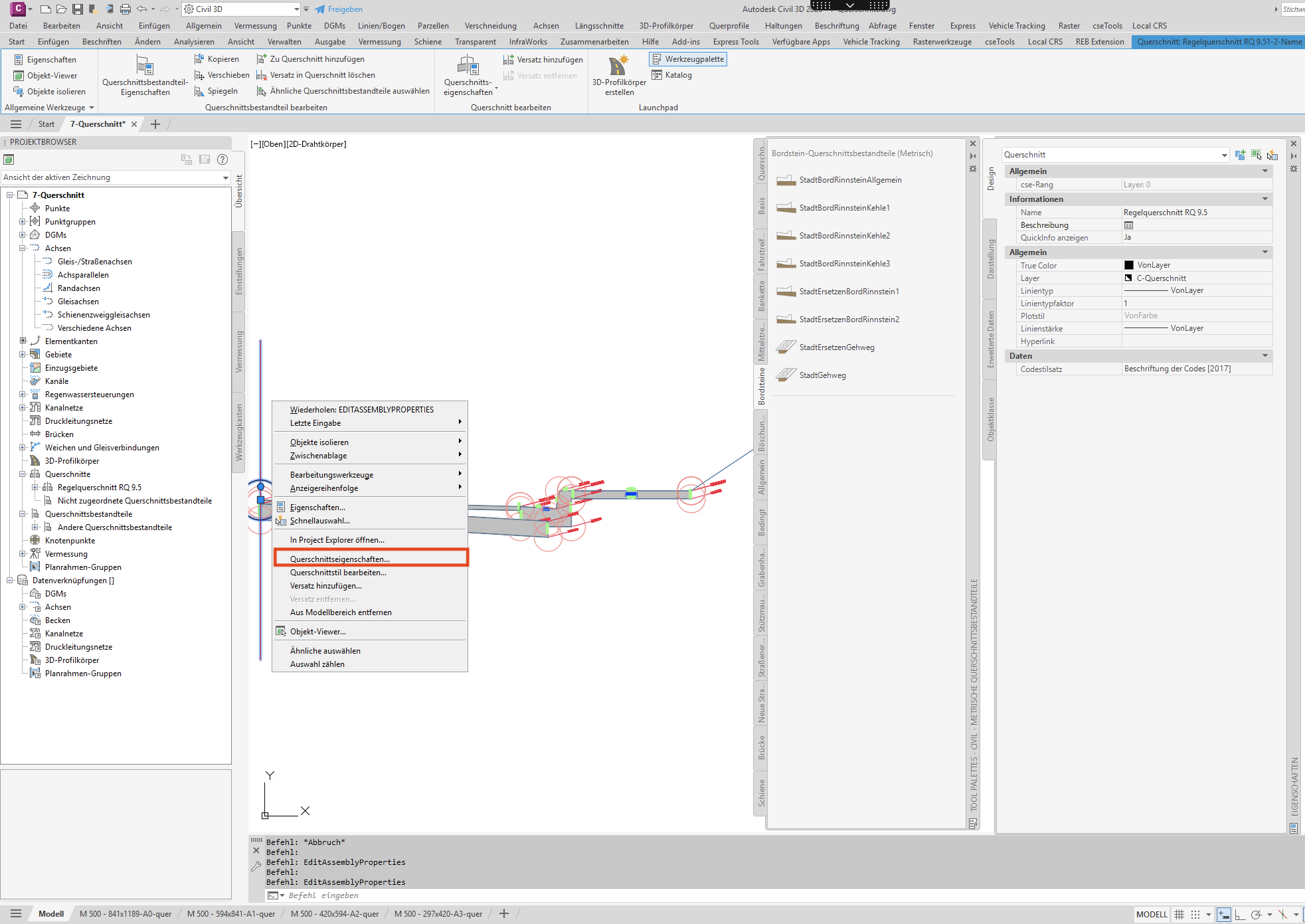Toggle polar tracking in status bar
Viewport: 1305px width, 924px height.
coord(1256,914)
